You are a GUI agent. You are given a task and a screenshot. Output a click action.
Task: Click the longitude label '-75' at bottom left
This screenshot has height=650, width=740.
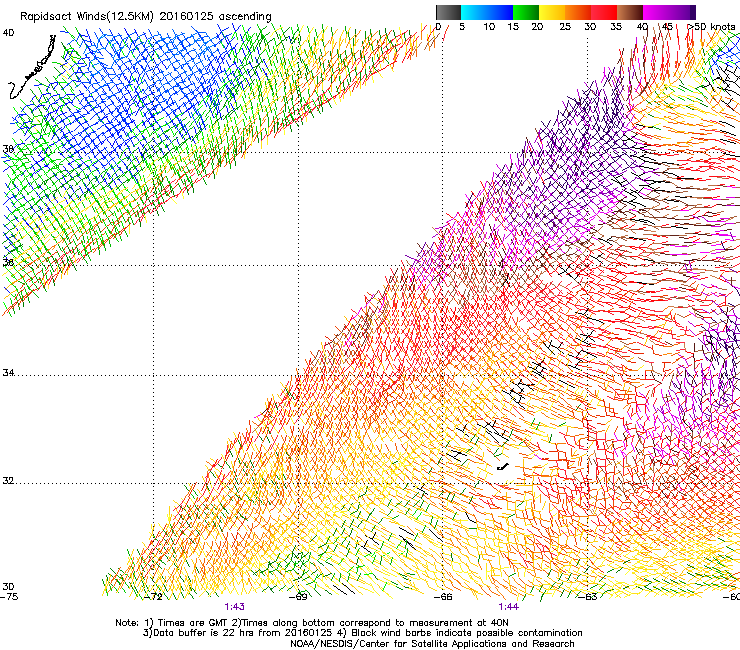click(x=9, y=597)
